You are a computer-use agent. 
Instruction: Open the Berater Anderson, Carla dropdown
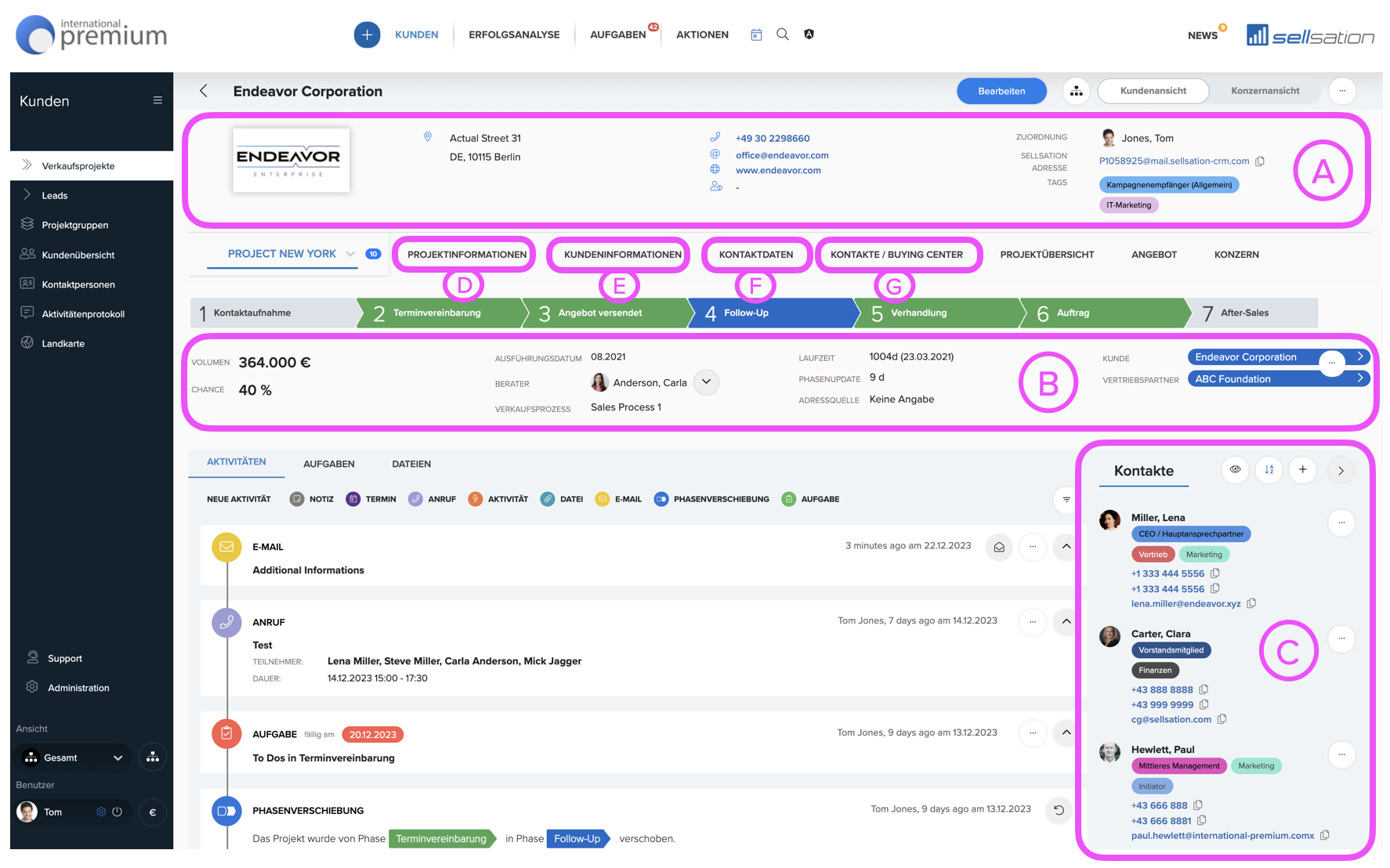tap(706, 382)
